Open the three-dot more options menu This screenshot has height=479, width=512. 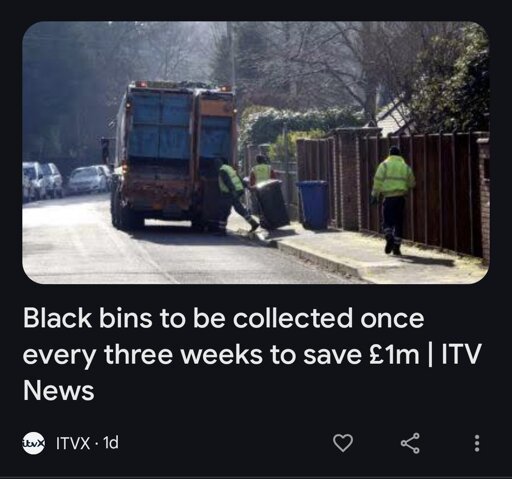pos(477,443)
